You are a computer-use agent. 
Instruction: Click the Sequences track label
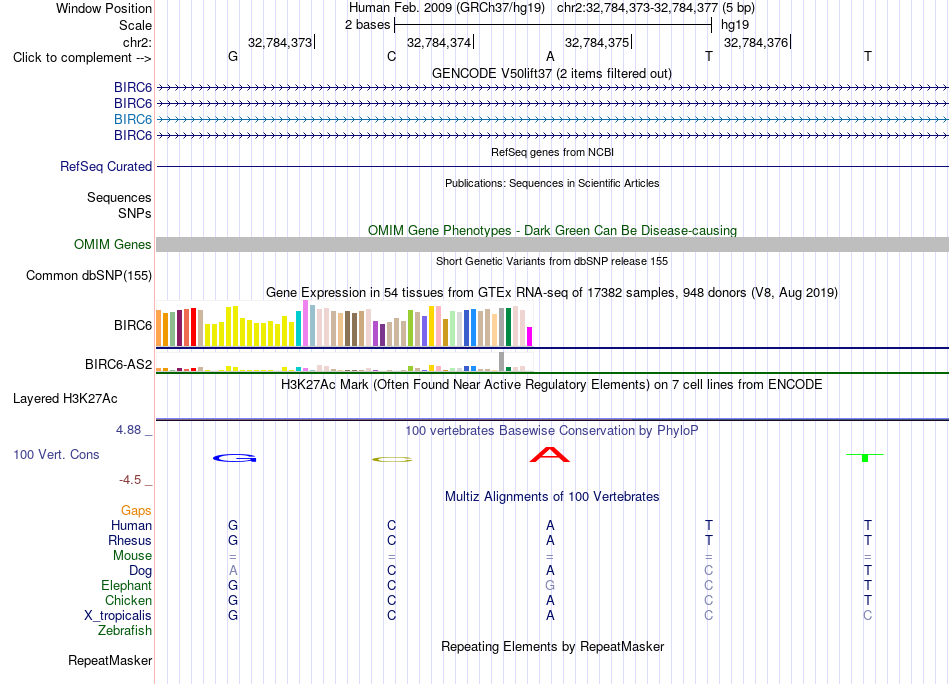pyautogui.click(x=119, y=198)
